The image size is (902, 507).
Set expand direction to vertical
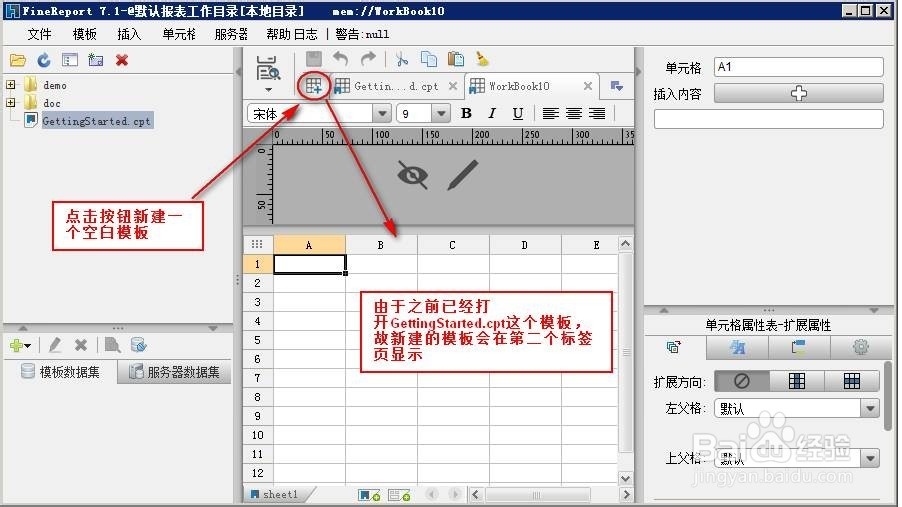click(797, 380)
